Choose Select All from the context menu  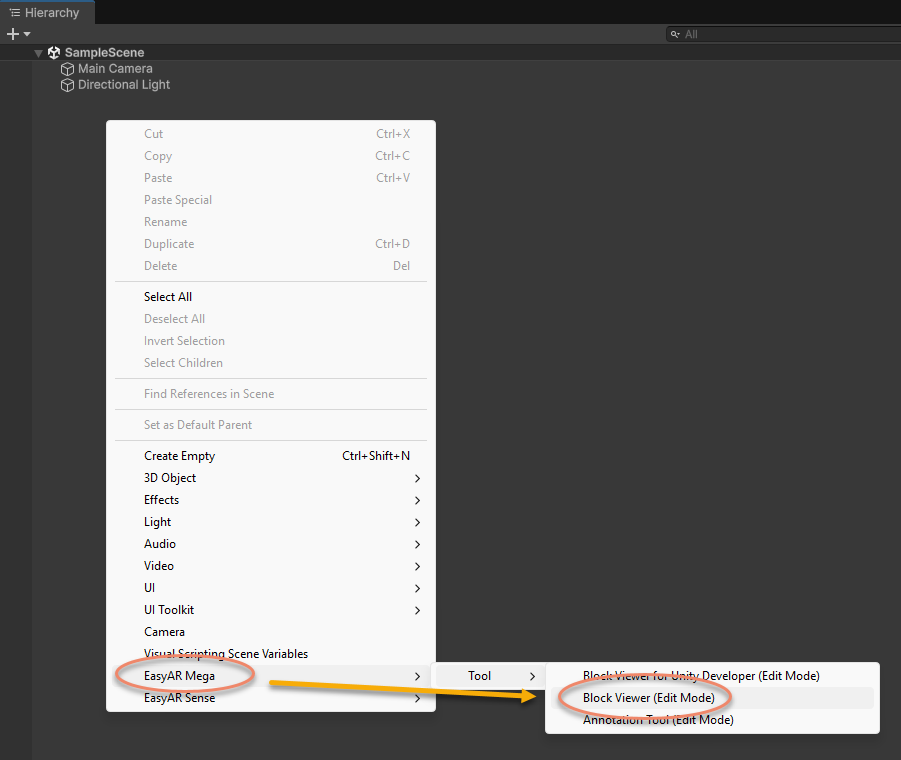tap(167, 296)
